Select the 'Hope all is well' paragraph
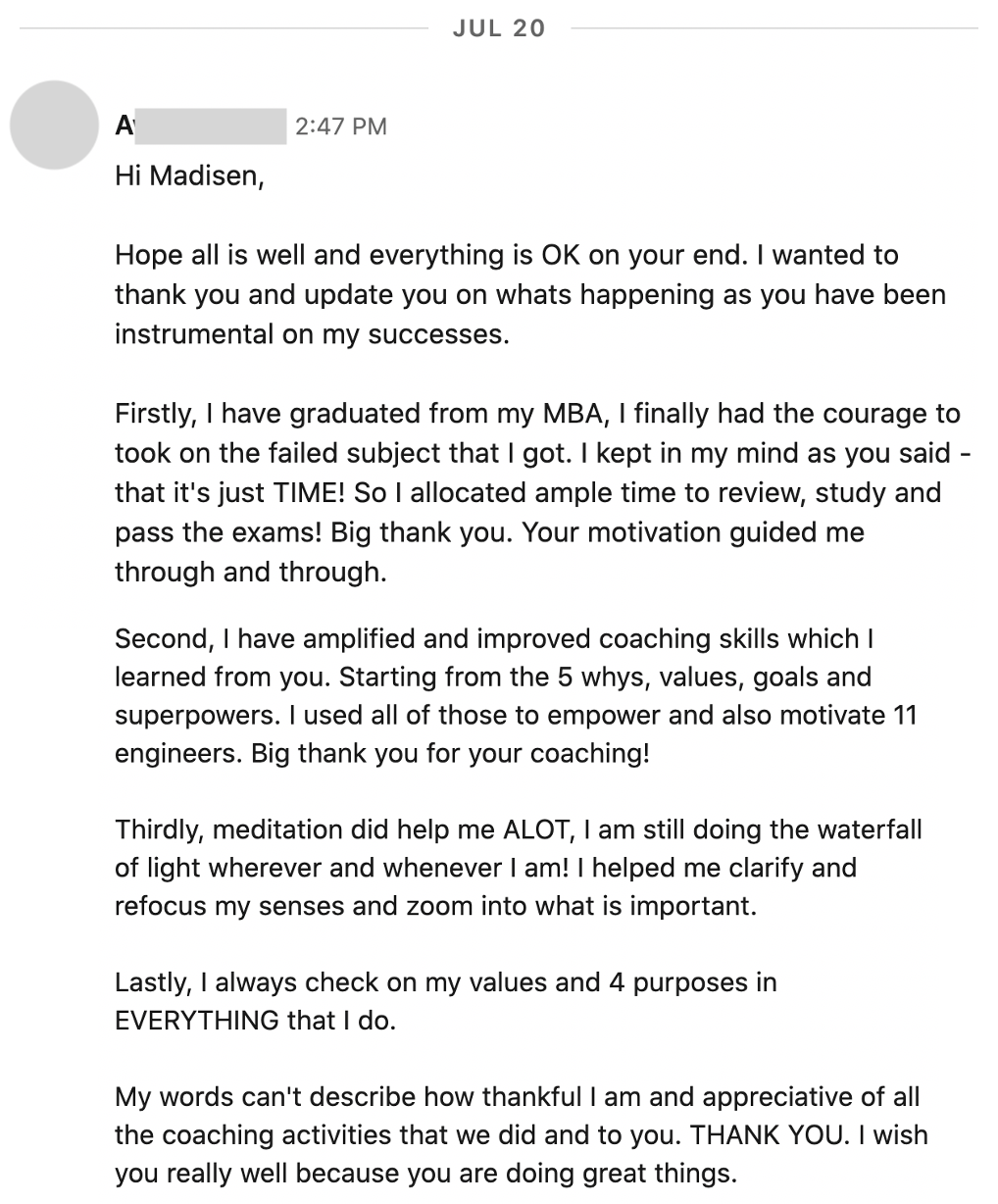This screenshot has width=998, height=1204. [x=530, y=294]
